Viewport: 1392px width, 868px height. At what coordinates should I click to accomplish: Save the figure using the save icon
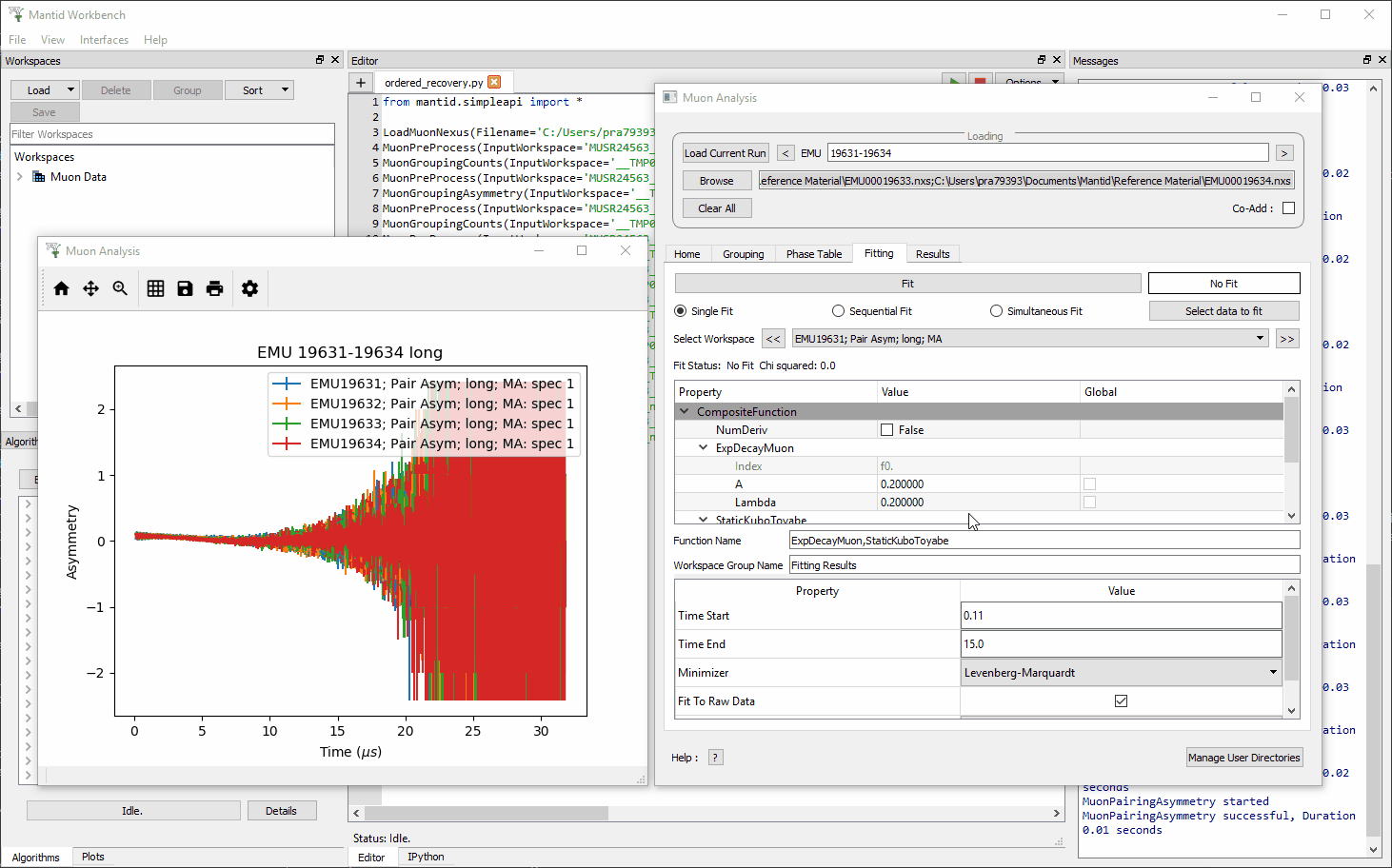[x=185, y=287]
